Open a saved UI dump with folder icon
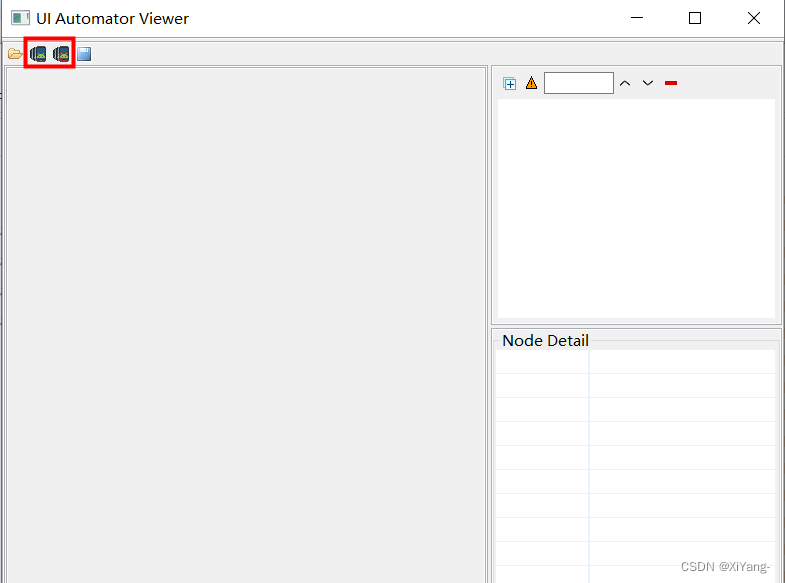 coord(15,54)
